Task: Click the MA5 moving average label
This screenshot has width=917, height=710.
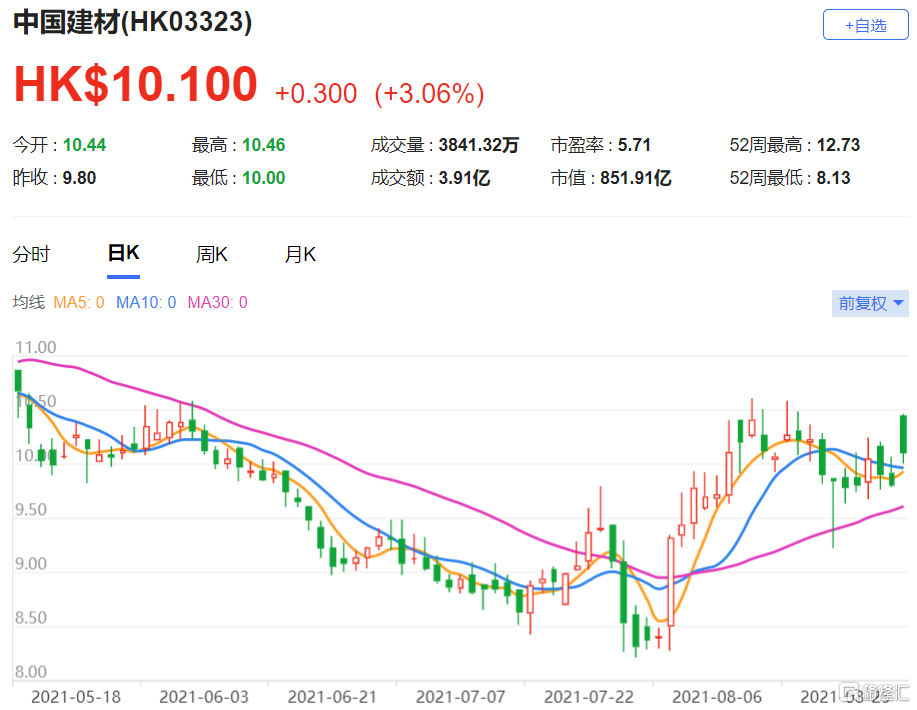Action: point(79,302)
